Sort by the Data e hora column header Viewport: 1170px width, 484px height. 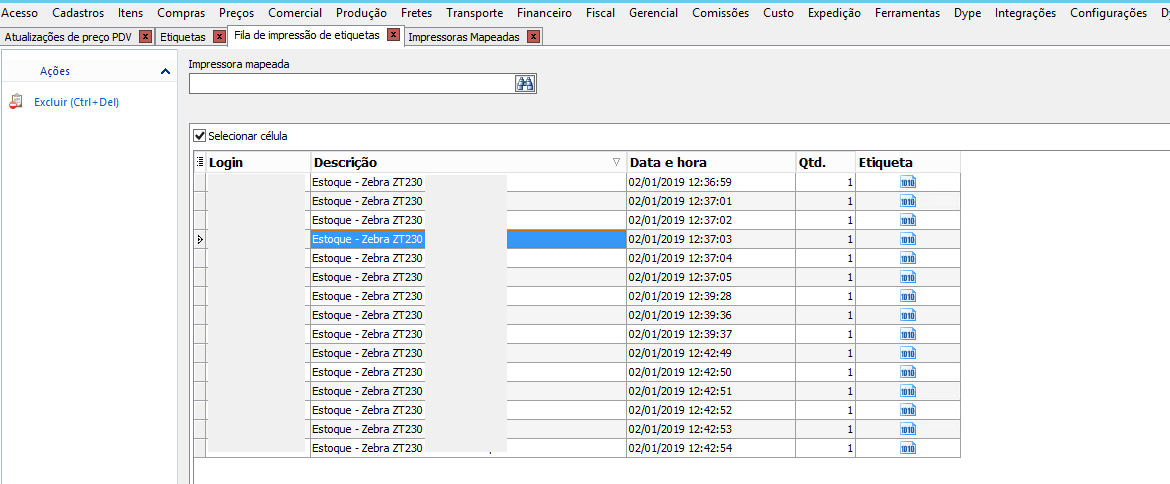711,162
